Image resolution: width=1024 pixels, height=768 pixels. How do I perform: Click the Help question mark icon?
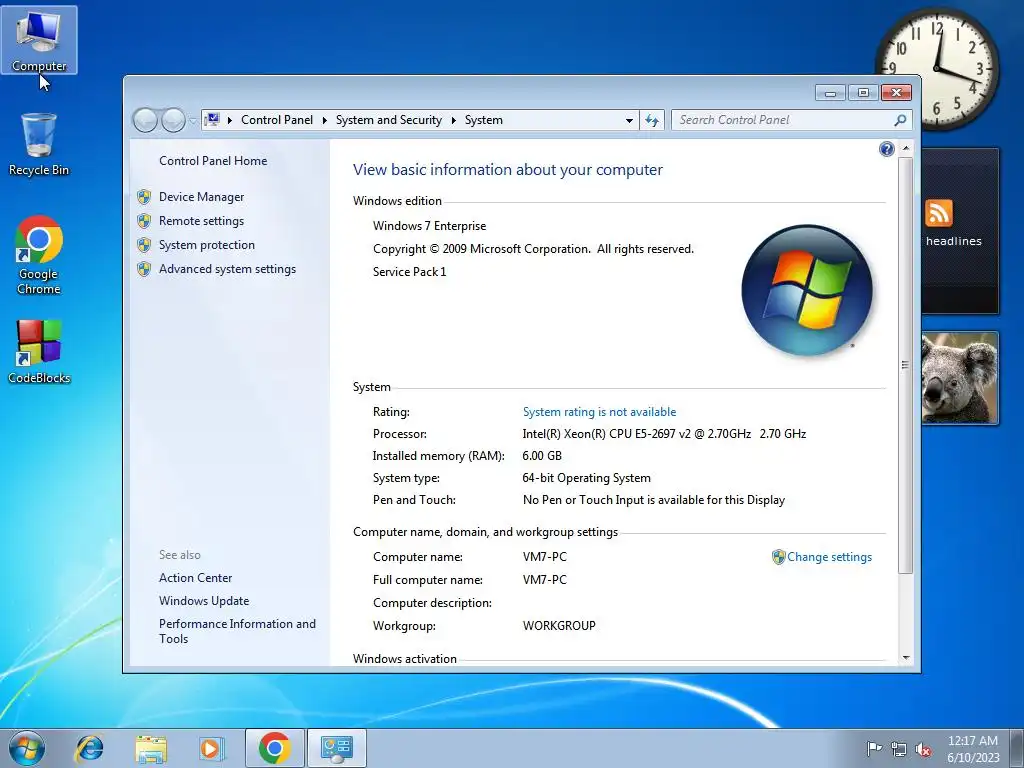(886, 150)
